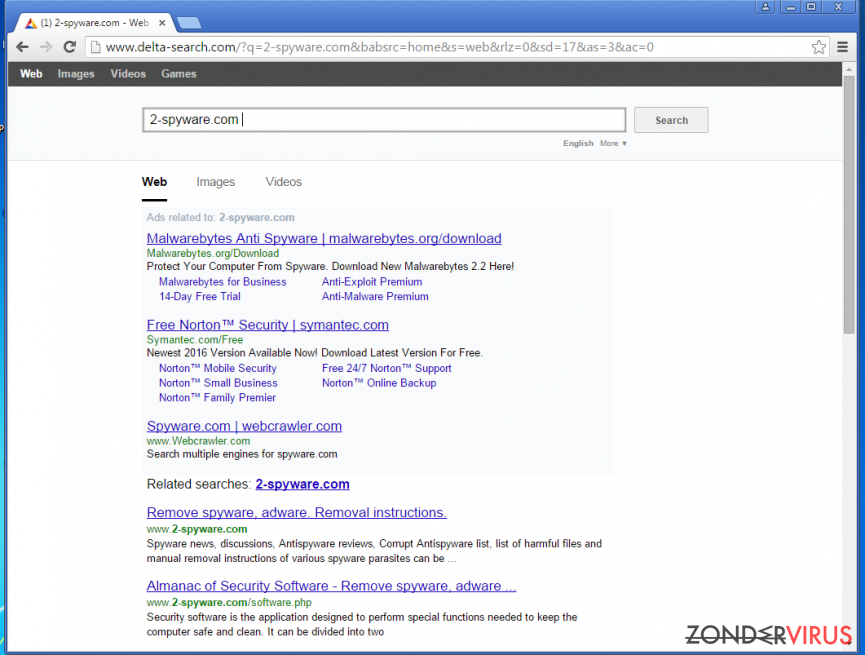
Task: Open Web in the dark top navigation bar
Action: pyautogui.click(x=31, y=73)
